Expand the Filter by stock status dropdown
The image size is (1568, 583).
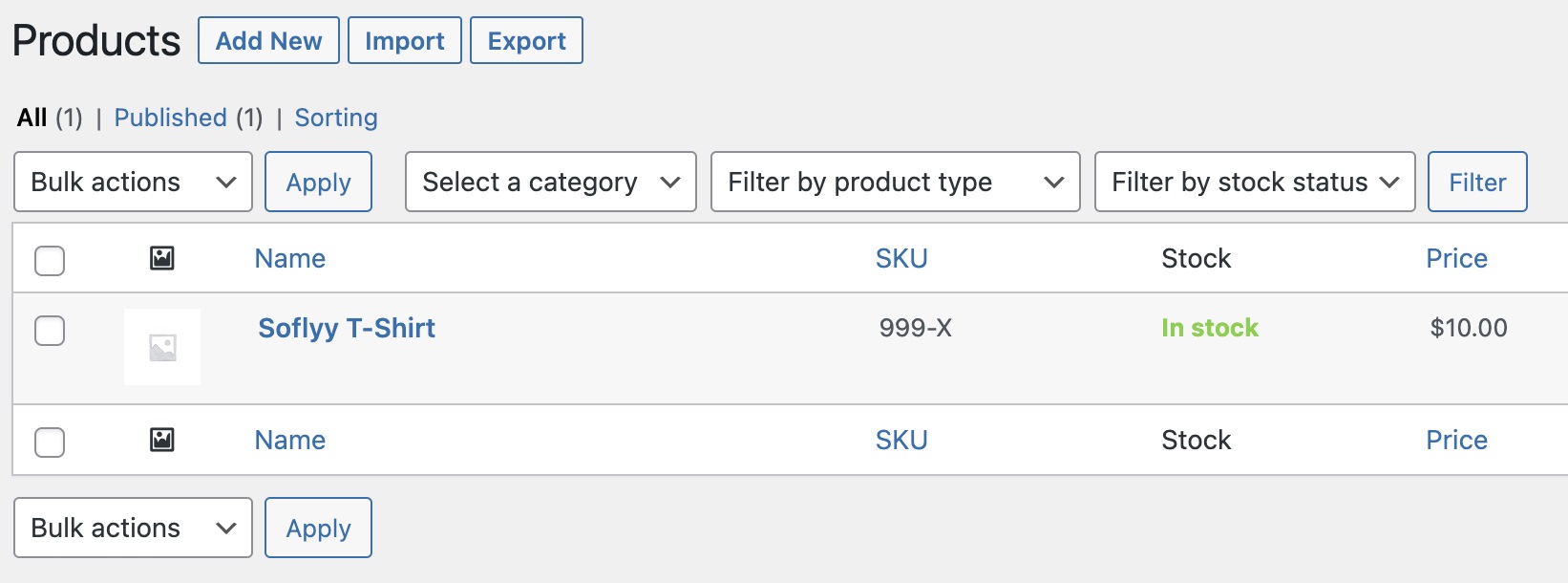[x=1254, y=182]
